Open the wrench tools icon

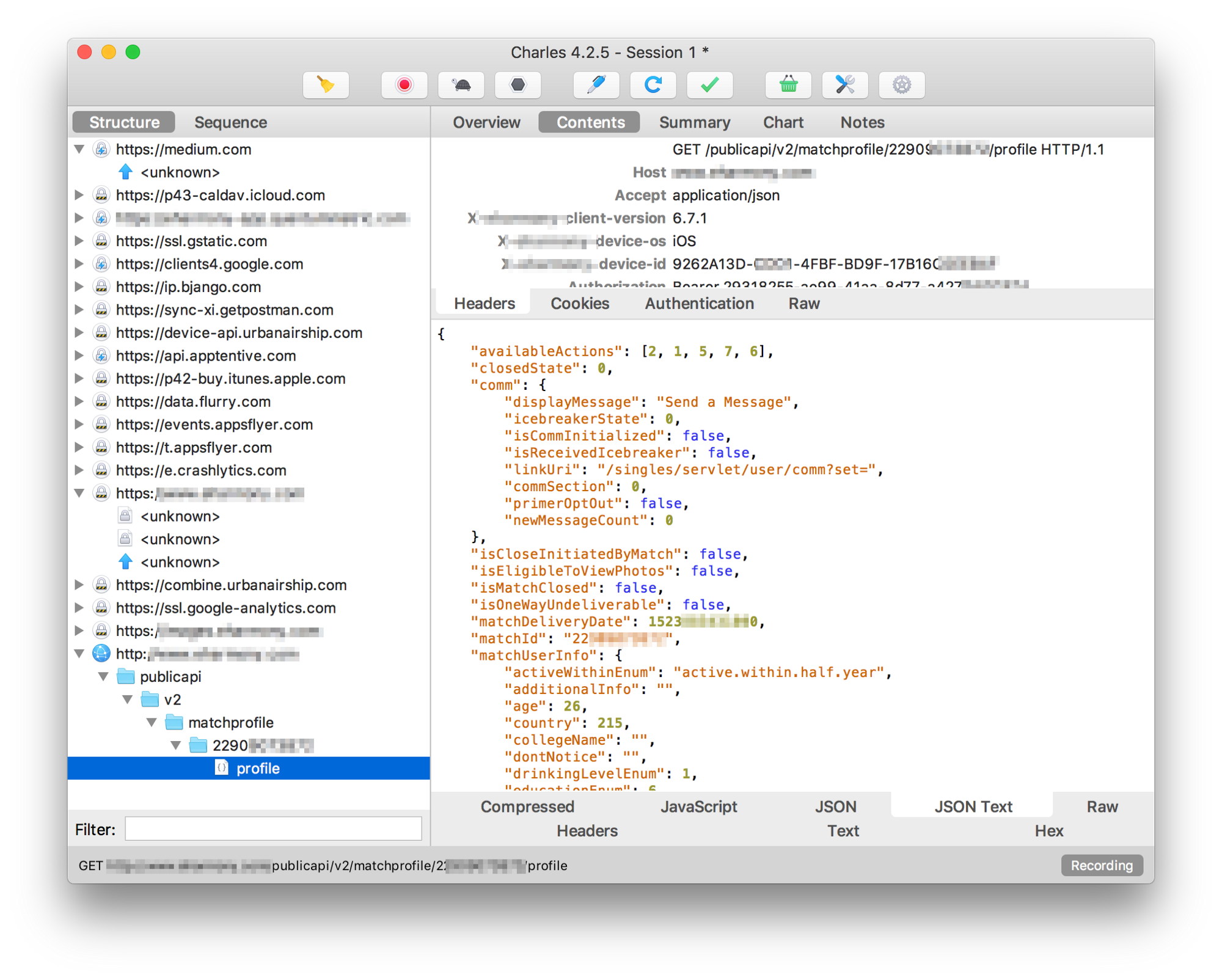pyautogui.click(x=844, y=85)
